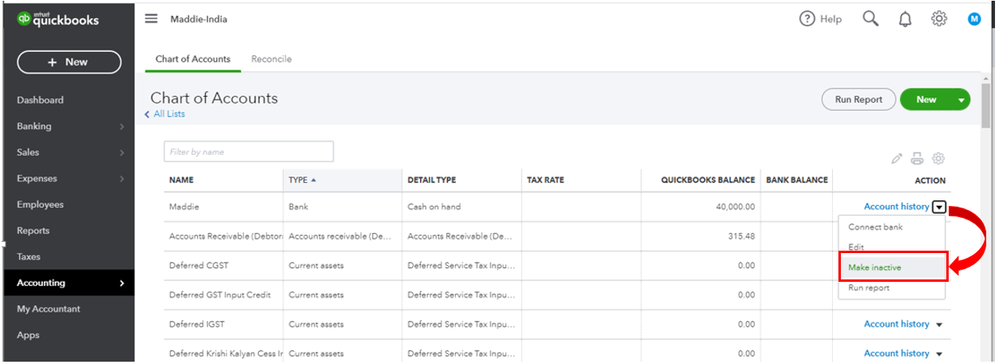Sort by the QUICKBOOKS BALANCE column header

click(707, 180)
